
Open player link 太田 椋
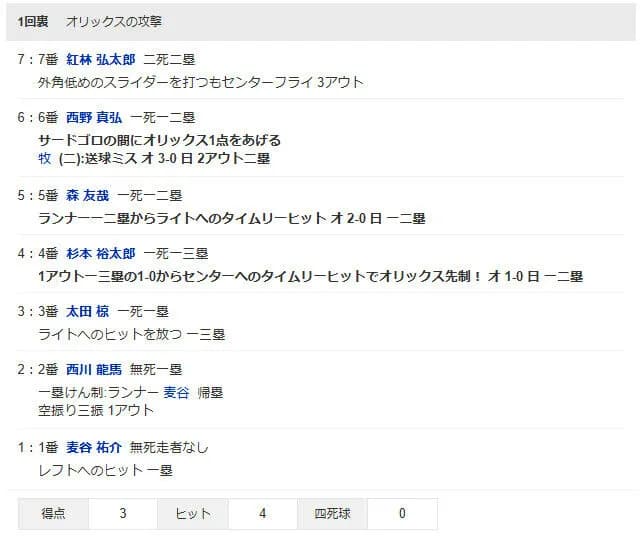87,311
